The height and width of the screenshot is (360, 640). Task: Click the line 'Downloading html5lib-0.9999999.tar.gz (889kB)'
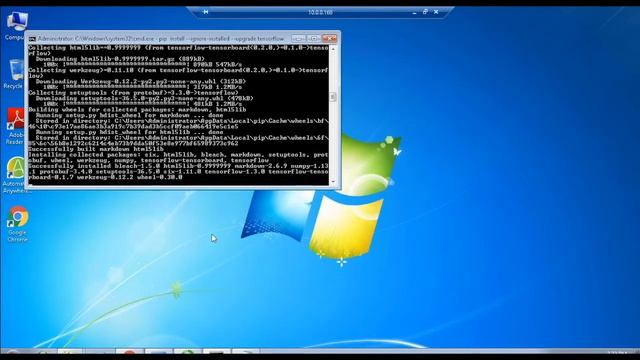tap(120, 59)
